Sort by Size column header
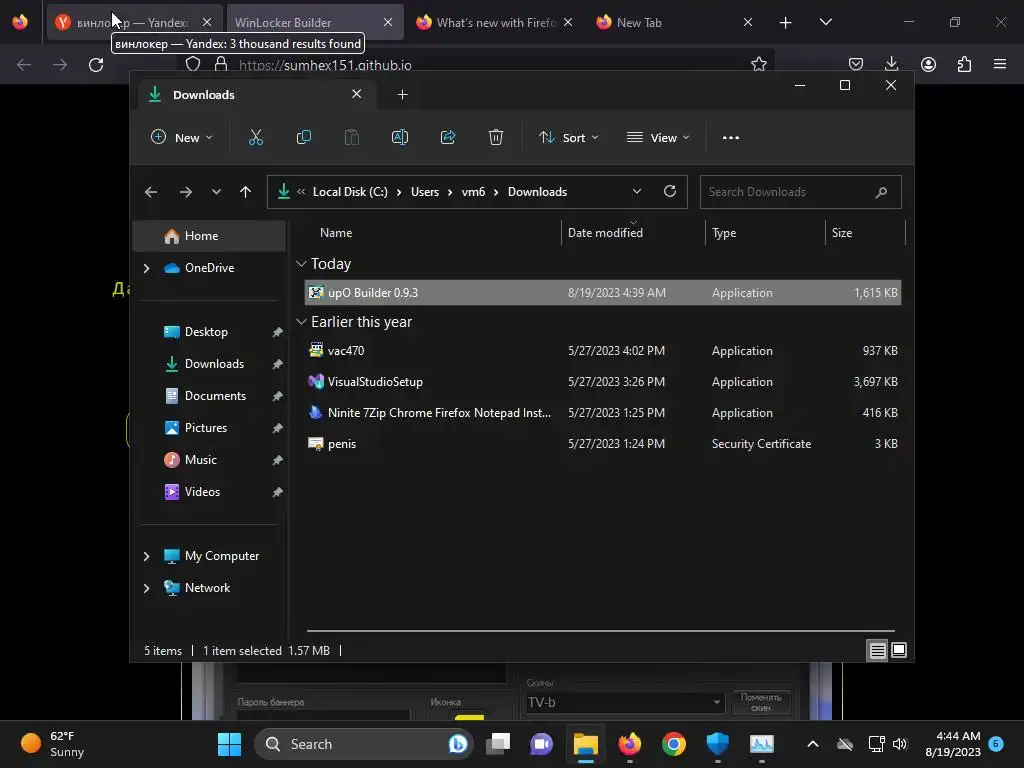The height and width of the screenshot is (768, 1024). [x=842, y=232]
